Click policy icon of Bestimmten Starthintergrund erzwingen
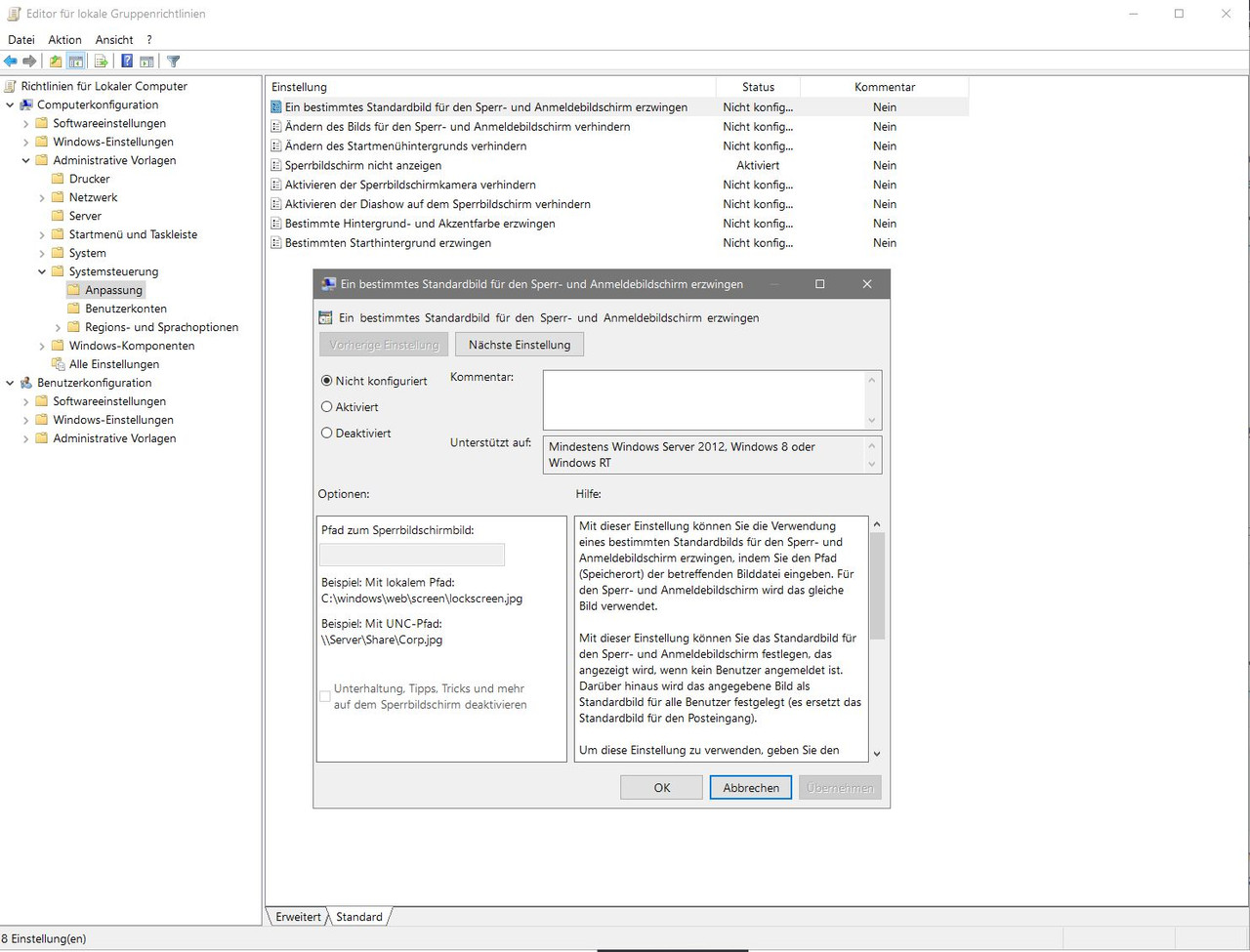Screen dimensions: 1250x952 (276, 243)
